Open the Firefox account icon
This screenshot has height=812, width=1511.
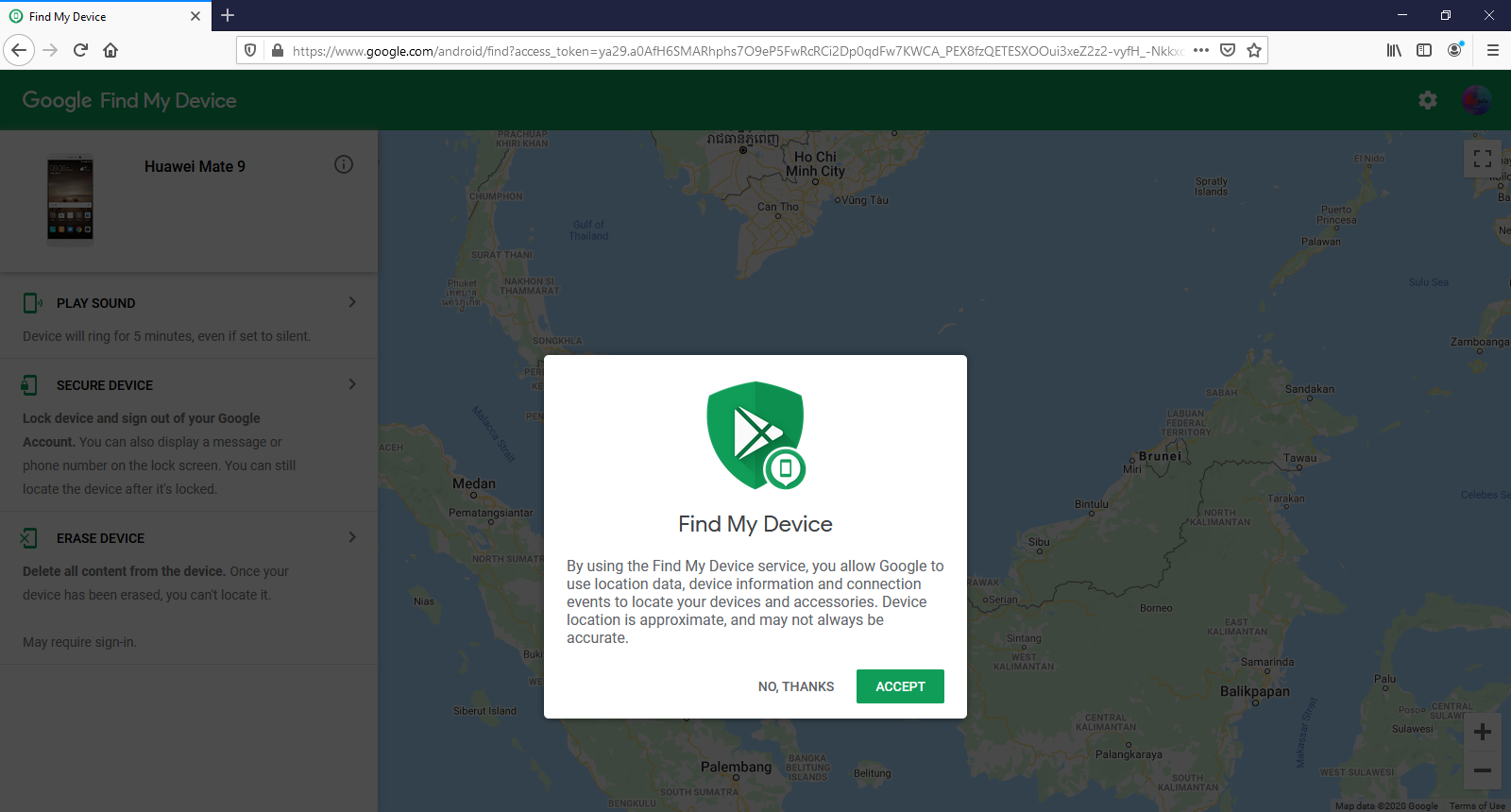coord(1455,50)
